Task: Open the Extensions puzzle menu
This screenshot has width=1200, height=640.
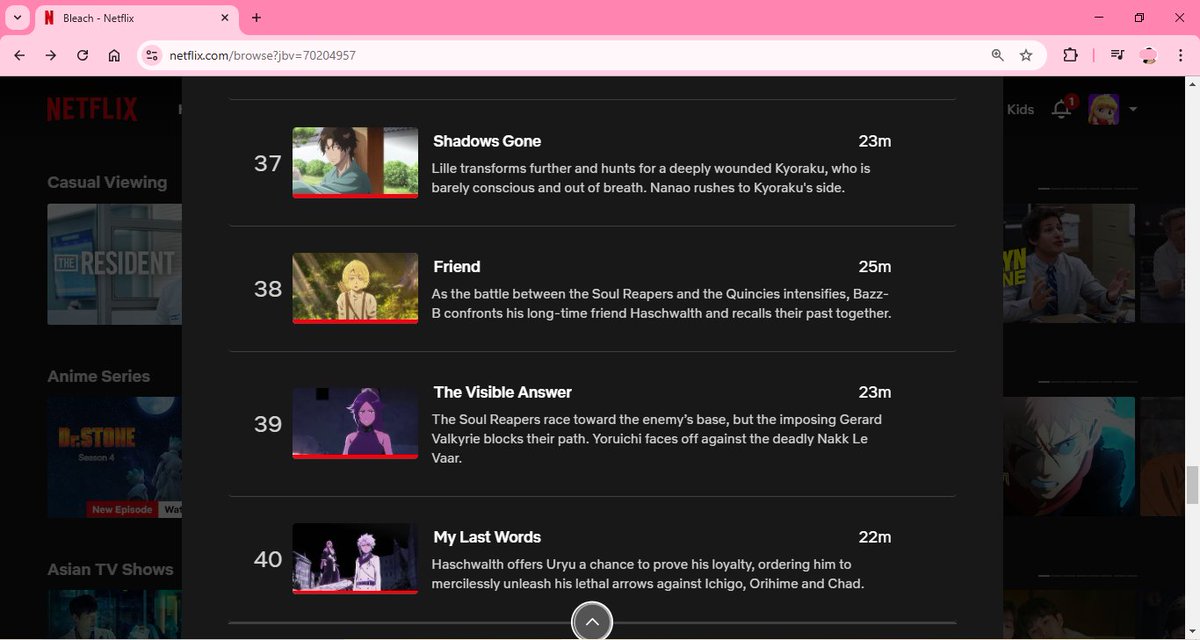Action: 1070,55
